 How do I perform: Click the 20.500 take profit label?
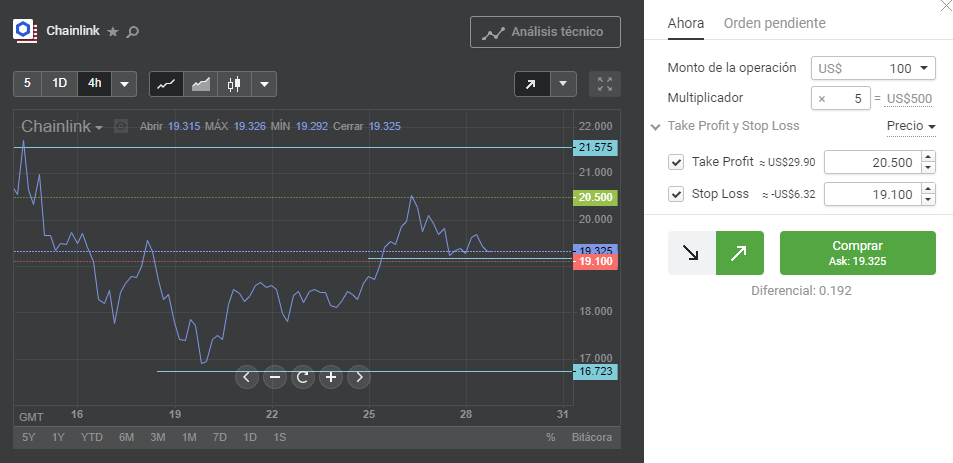pyautogui.click(x=595, y=197)
